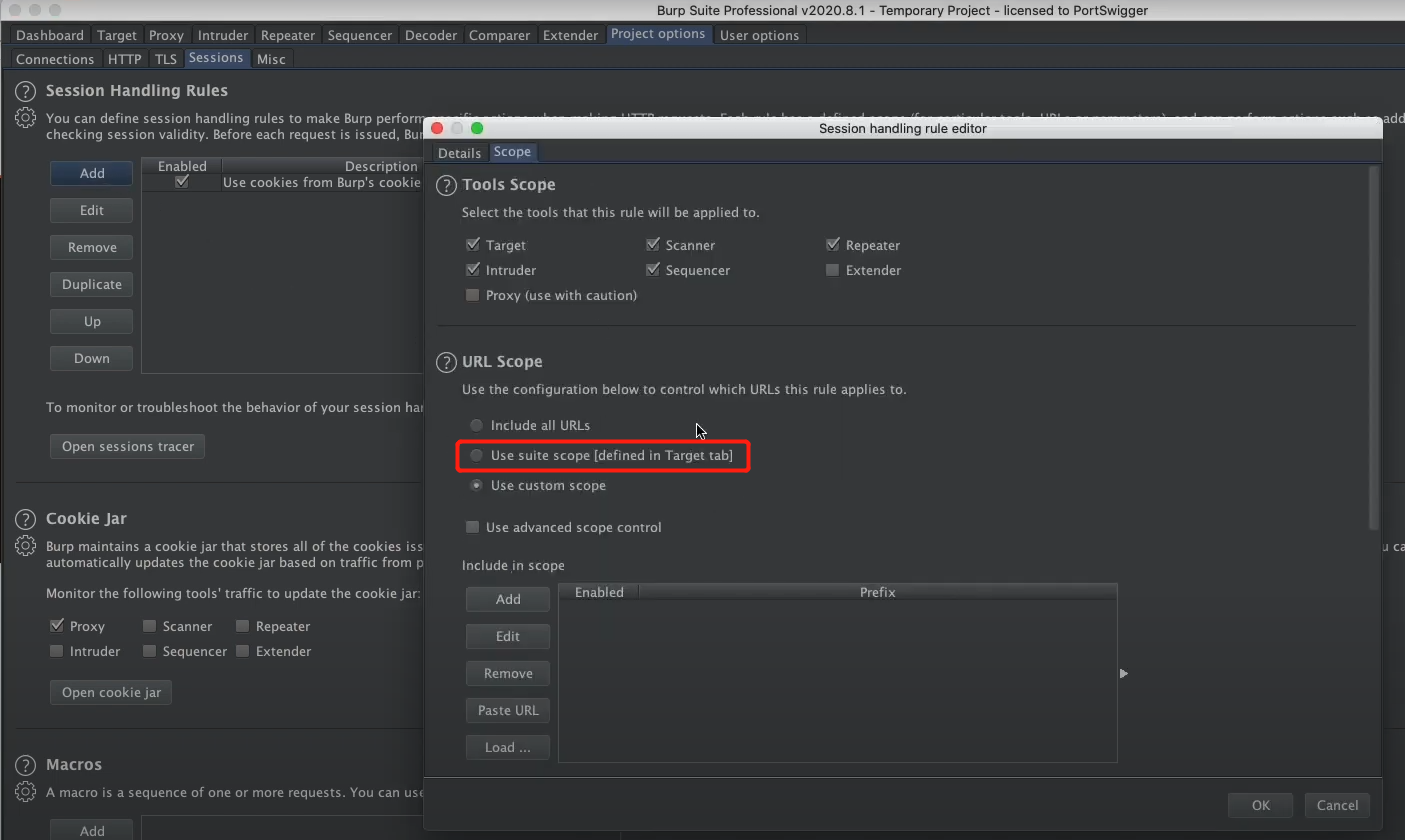Switch to the Dashboard tab
Viewport: 1405px width, 840px height.
click(50, 35)
